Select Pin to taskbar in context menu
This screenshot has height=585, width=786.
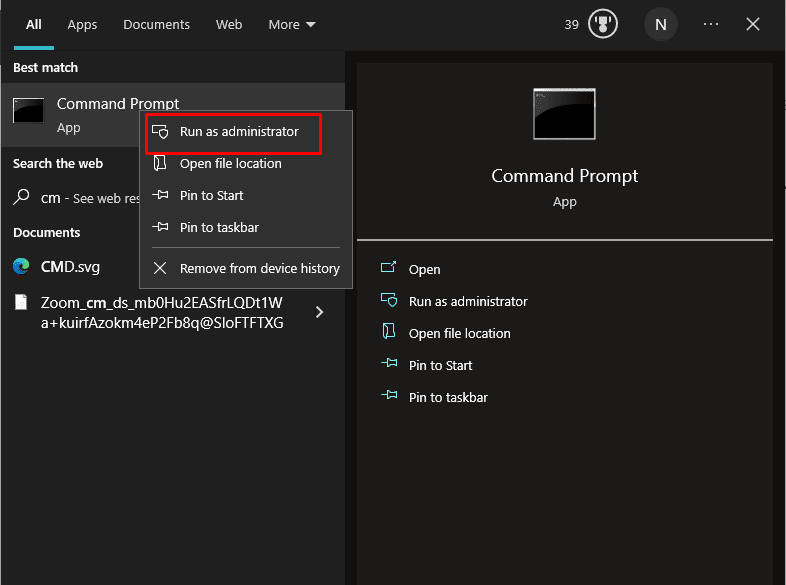click(x=246, y=228)
